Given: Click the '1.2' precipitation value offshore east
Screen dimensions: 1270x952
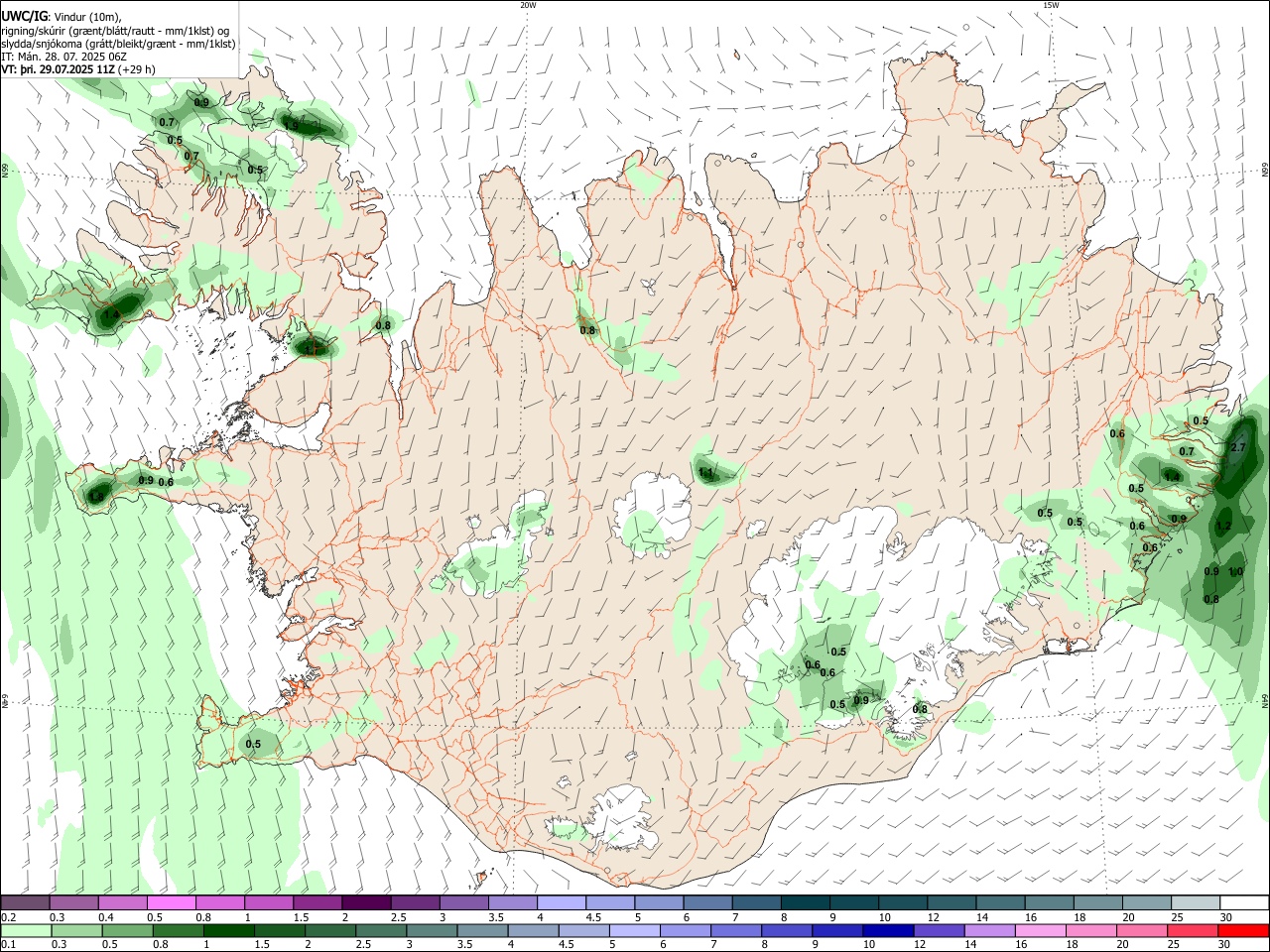Looking at the screenshot, I should tap(1222, 527).
